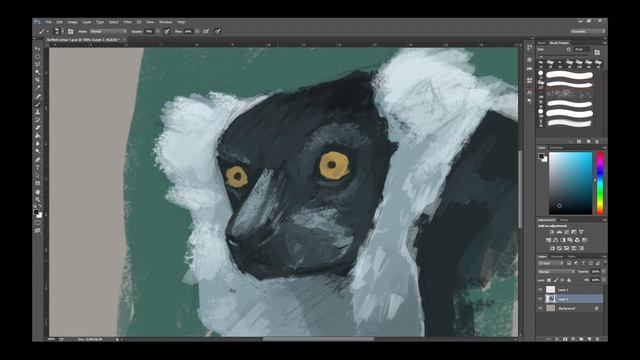The width and height of the screenshot is (640, 360).
Task: Select the Gradient tool
Action: coord(38,136)
